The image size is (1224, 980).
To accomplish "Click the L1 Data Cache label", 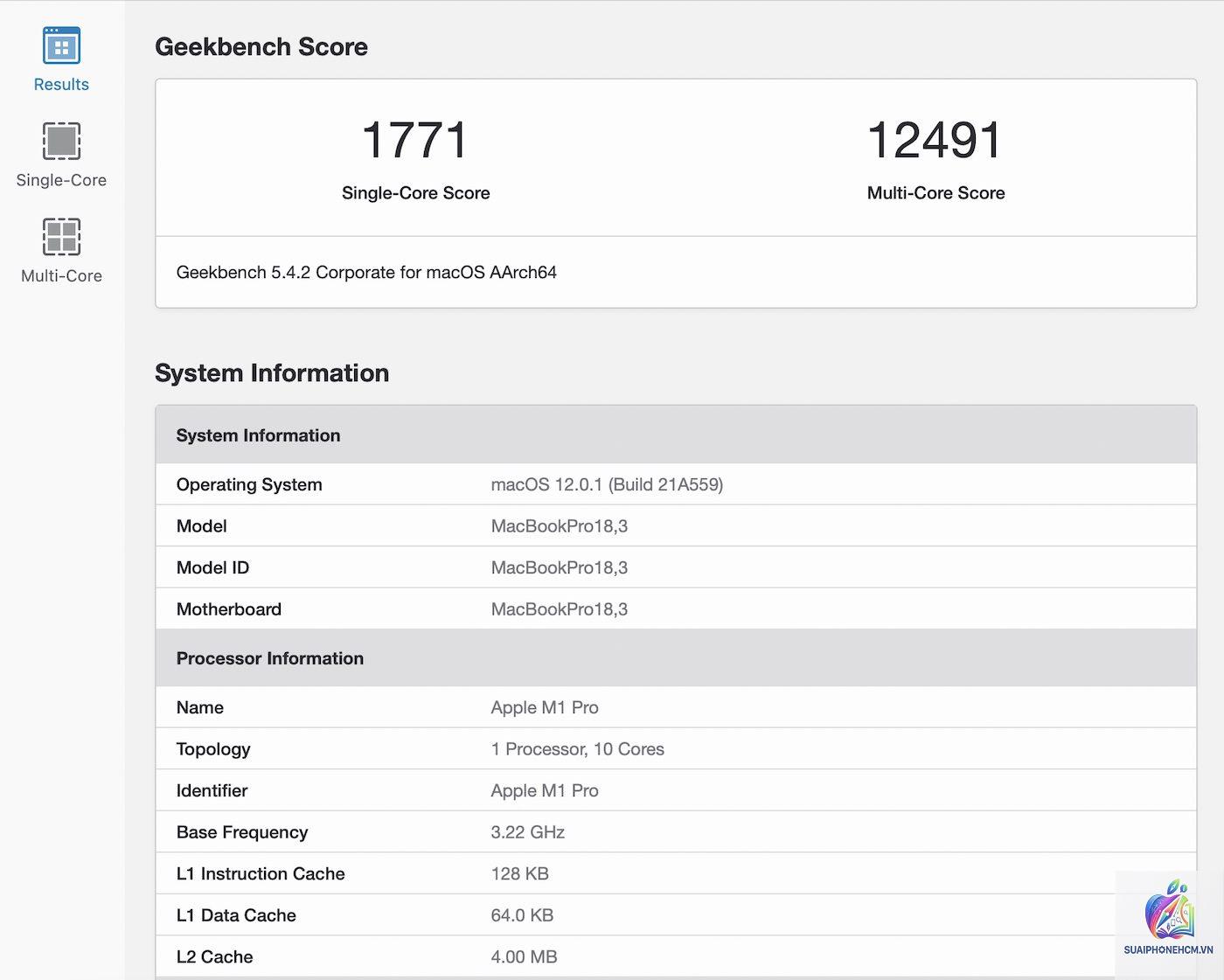I will coord(236,915).
